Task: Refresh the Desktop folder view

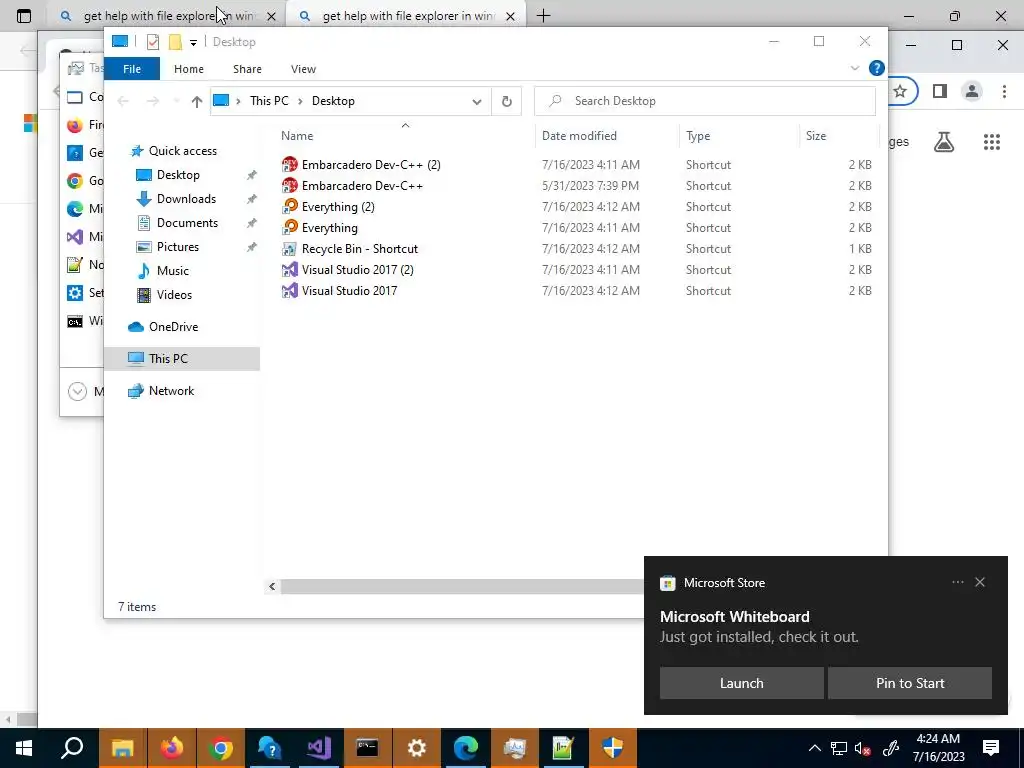Action: coord(506,101)
